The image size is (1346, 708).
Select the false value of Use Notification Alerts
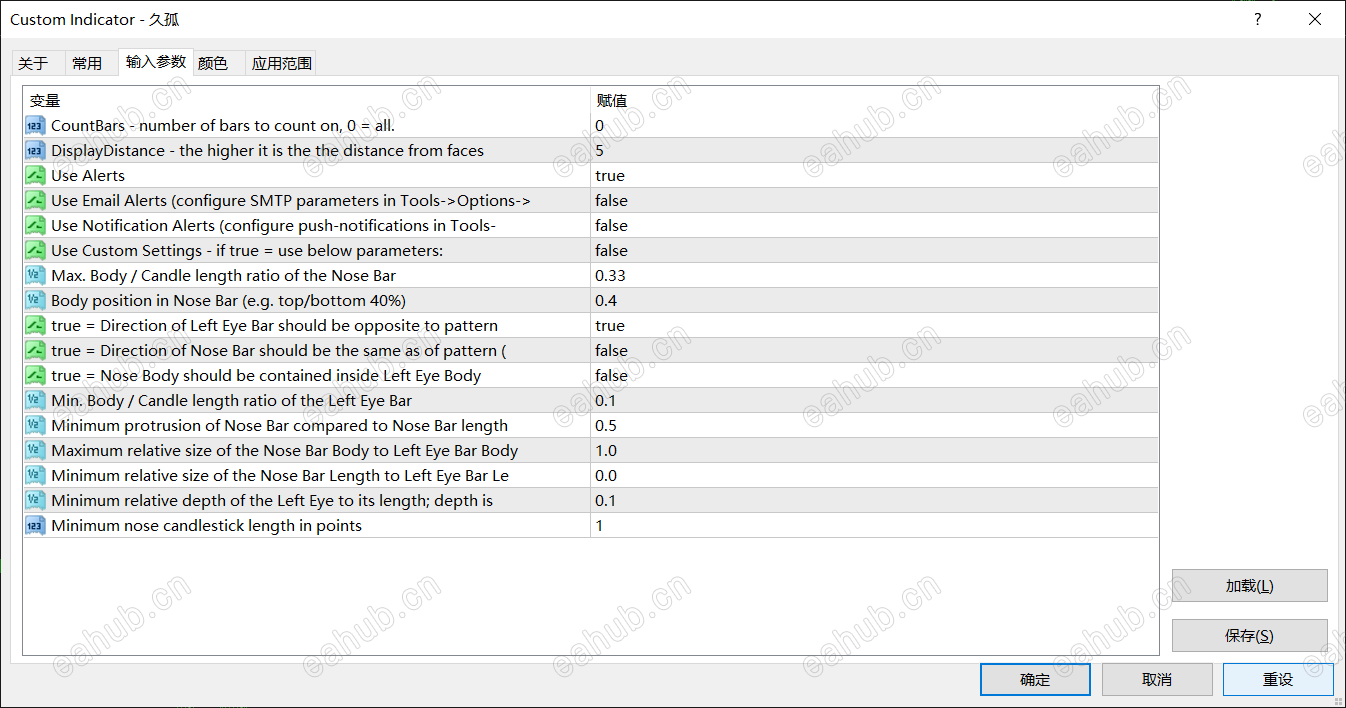pos(611,226)
